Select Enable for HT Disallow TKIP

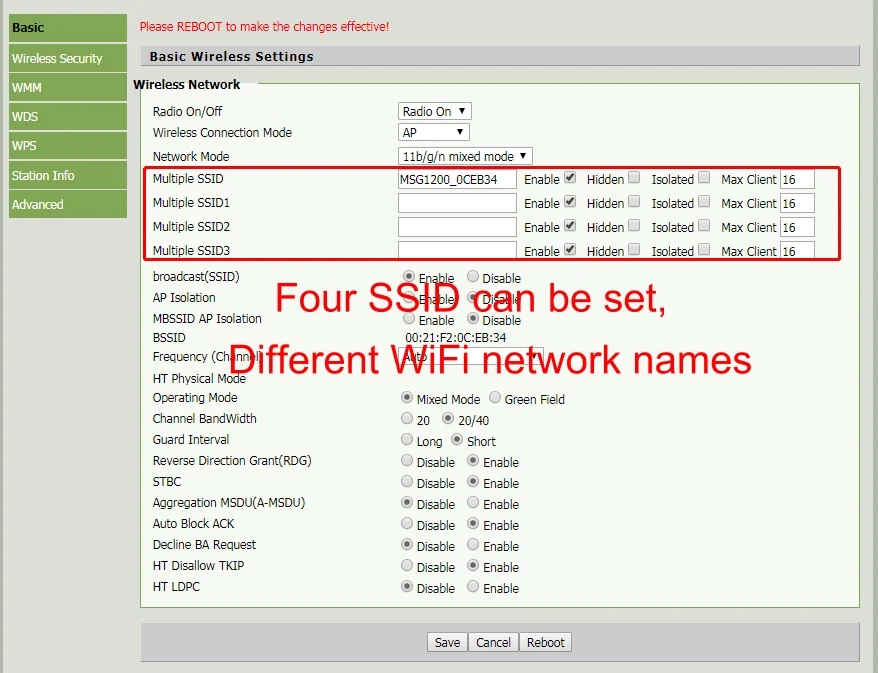[473, 565]
